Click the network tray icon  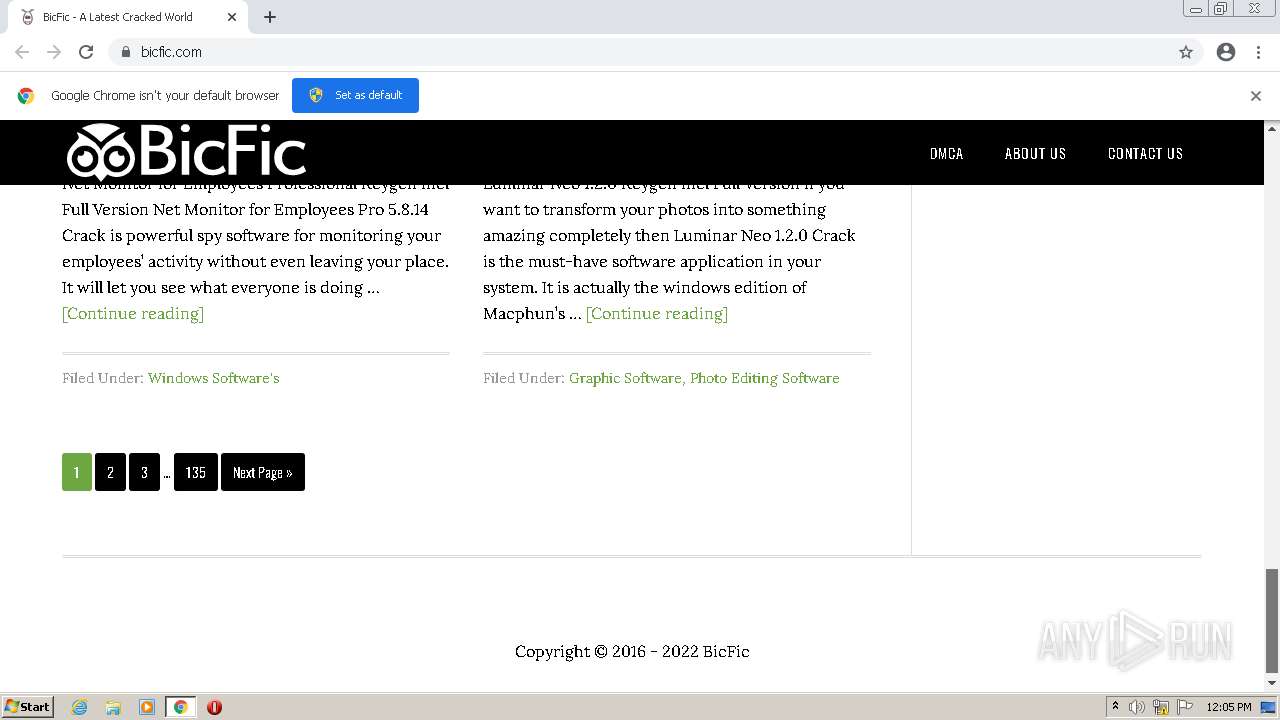point(1161,707)
